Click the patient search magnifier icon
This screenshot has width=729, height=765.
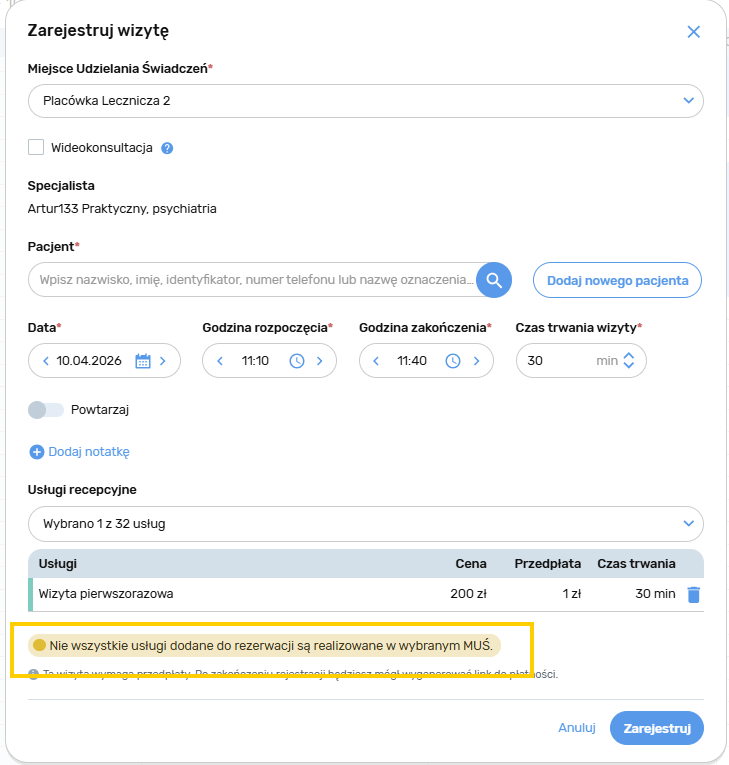494,280
